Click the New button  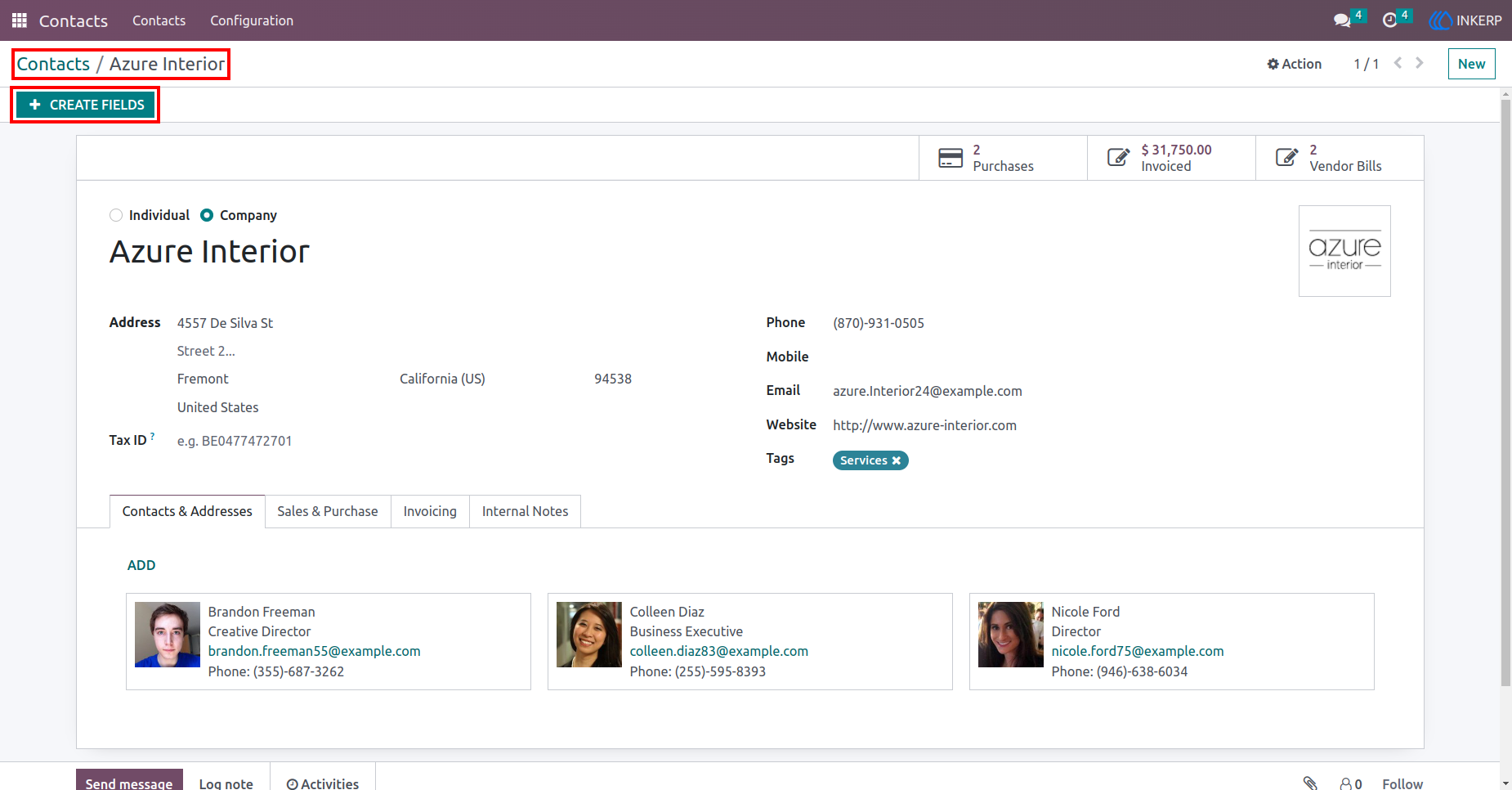click(1471, 64)
